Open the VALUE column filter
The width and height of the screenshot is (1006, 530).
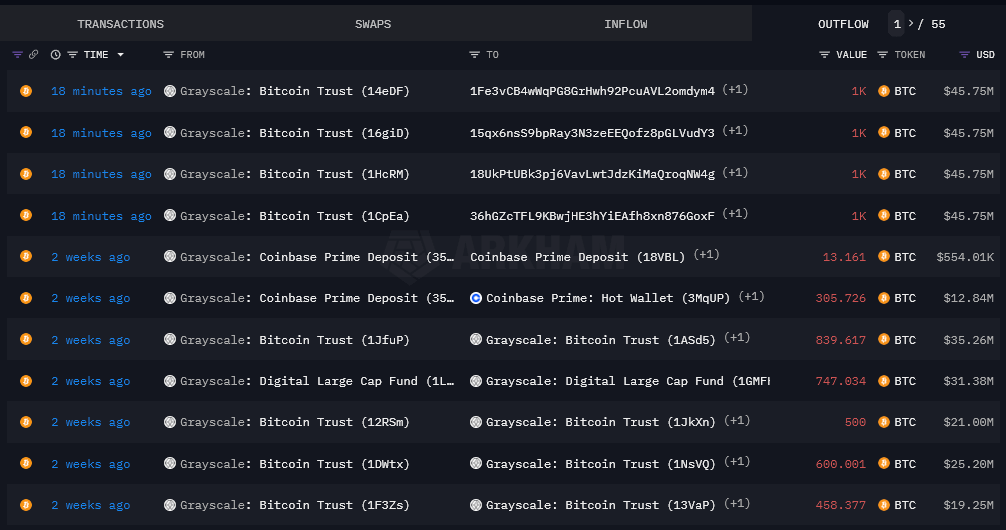pos(824,55)
